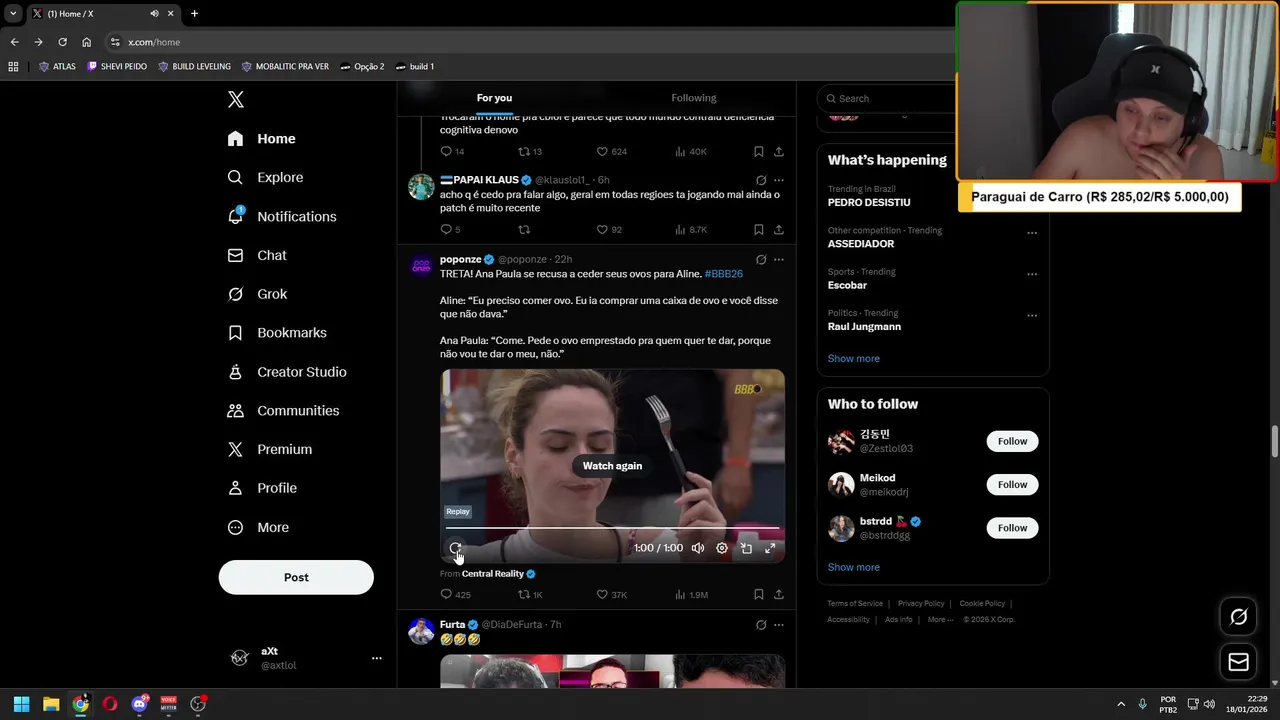1280x720 pixels.
Task: Open Chat from the sidebar
Action: click(256, 255)
